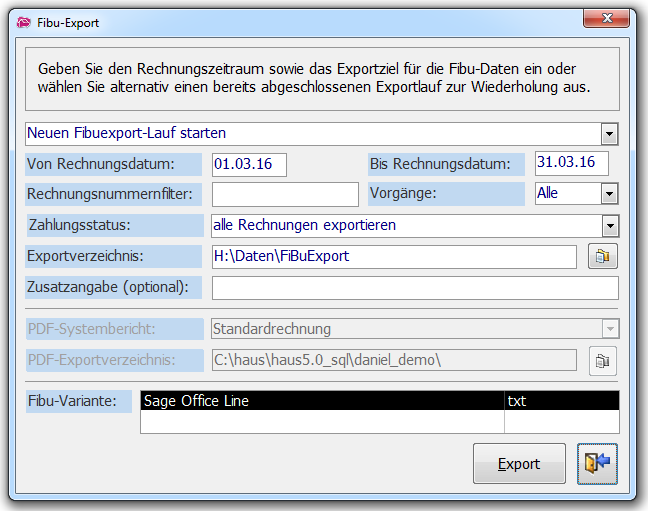Image resolution: width=648 pixels, height=511 pixels.
Task: Click the Von Rechnungsdatum date field
Action: click(249, 164)
